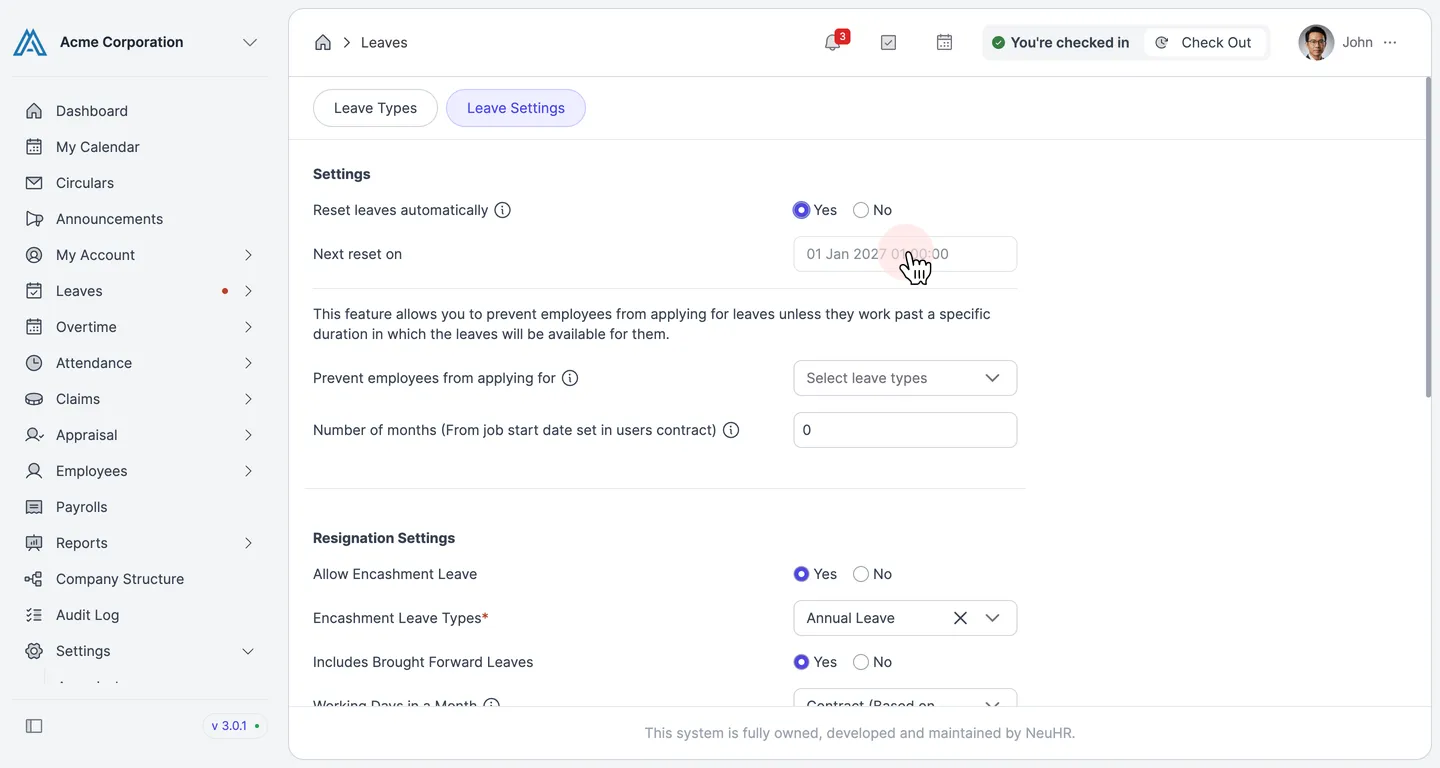The height and width of the screenshot is (768, 1440).
Task: Select Yes for Allow Encashment Leave
Action: pos(801,574)
